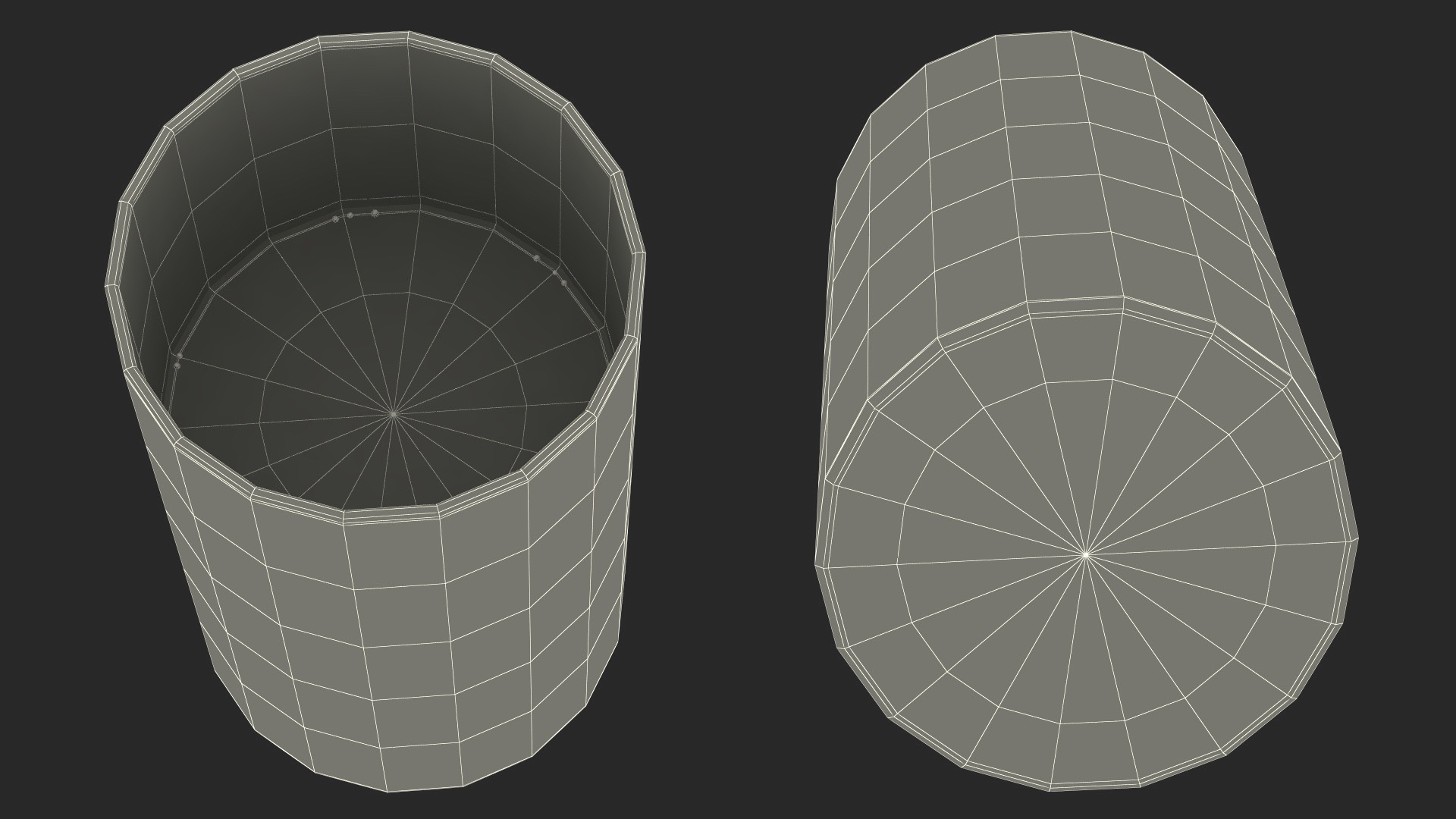Viewport: 1456px width, 819px height.
Task: Click lowest right-side dot on left cylinder's inner rim
Action: coord(563,283)
